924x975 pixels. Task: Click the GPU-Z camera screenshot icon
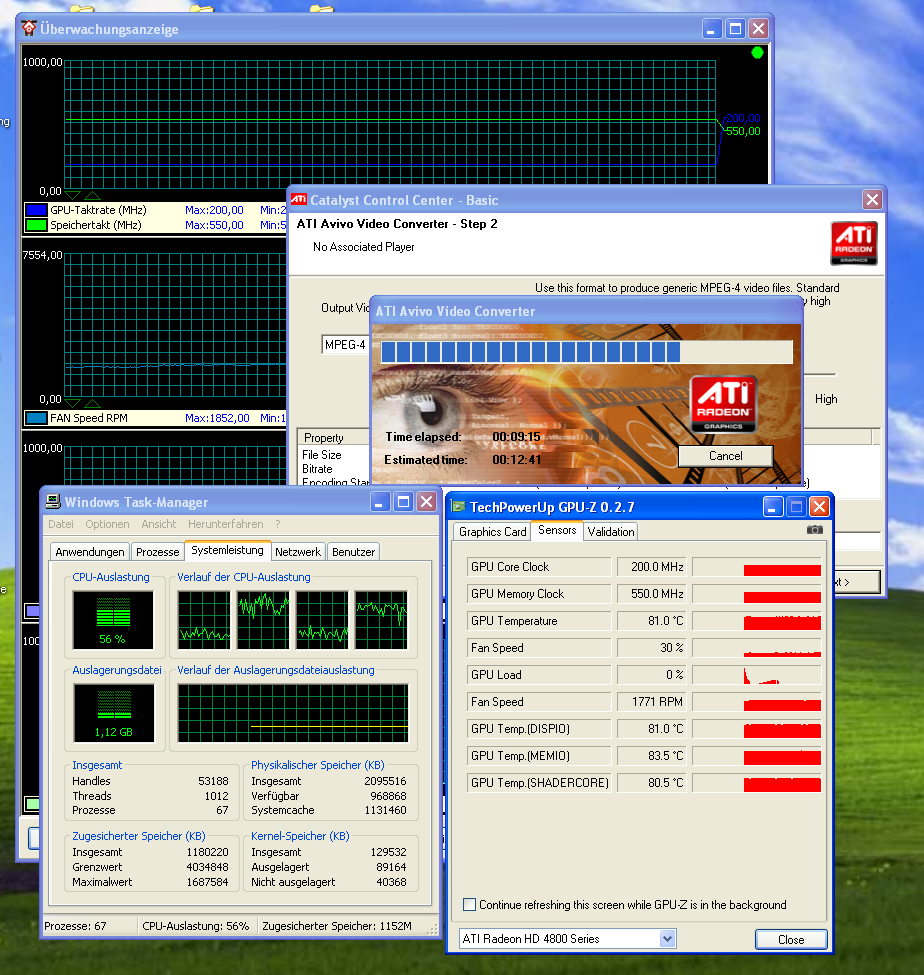pyautogui.click(x=815, y=530)
